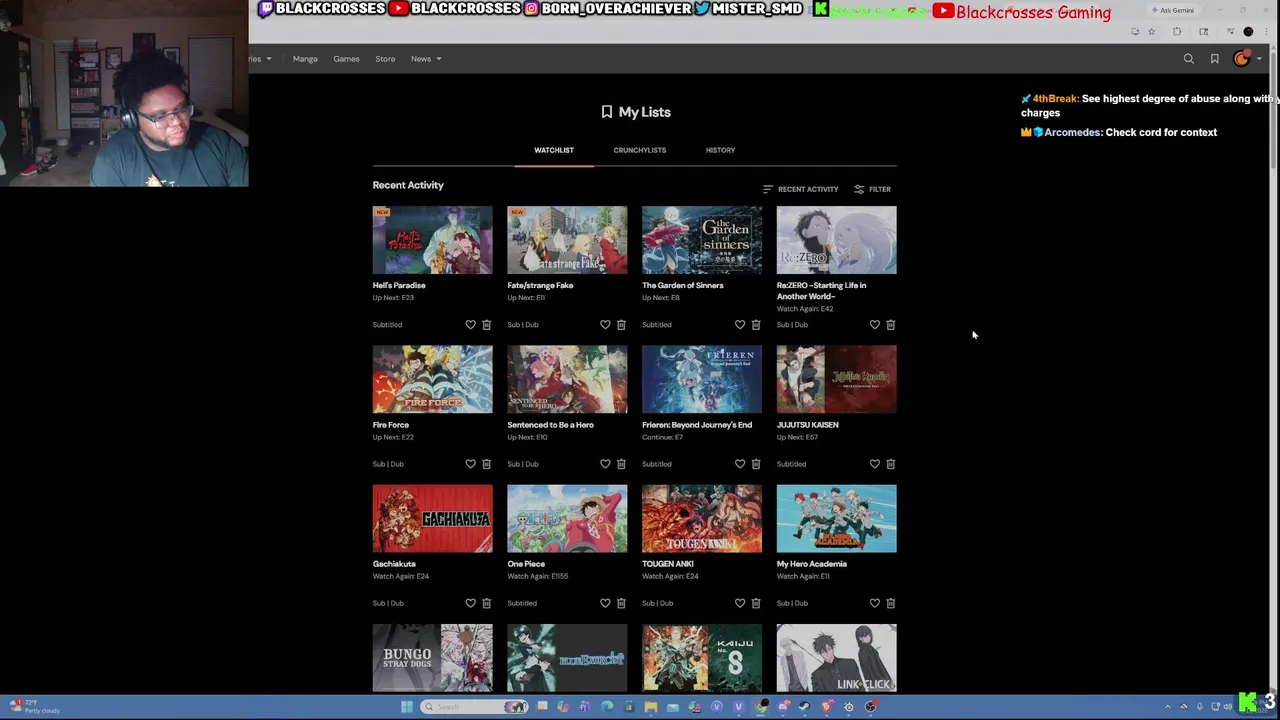This screenshot has height=720, width=1280.
Task: Open My Hero Academia title link
Action: pos(812,564)
